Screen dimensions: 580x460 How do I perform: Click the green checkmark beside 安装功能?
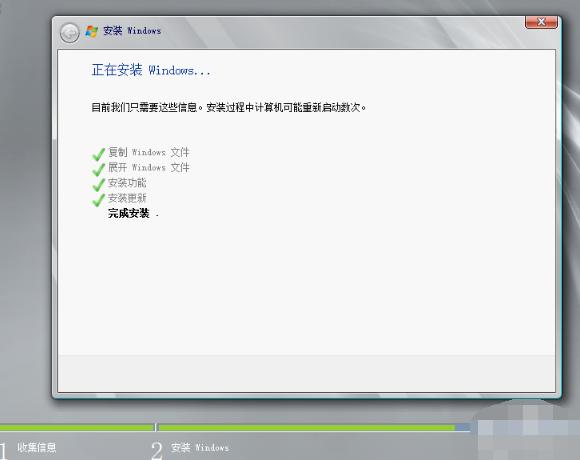[99, 184]
